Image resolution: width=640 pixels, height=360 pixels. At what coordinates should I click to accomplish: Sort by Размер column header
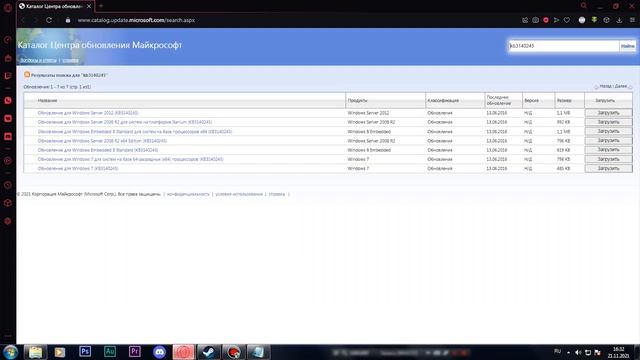(564, 100)
